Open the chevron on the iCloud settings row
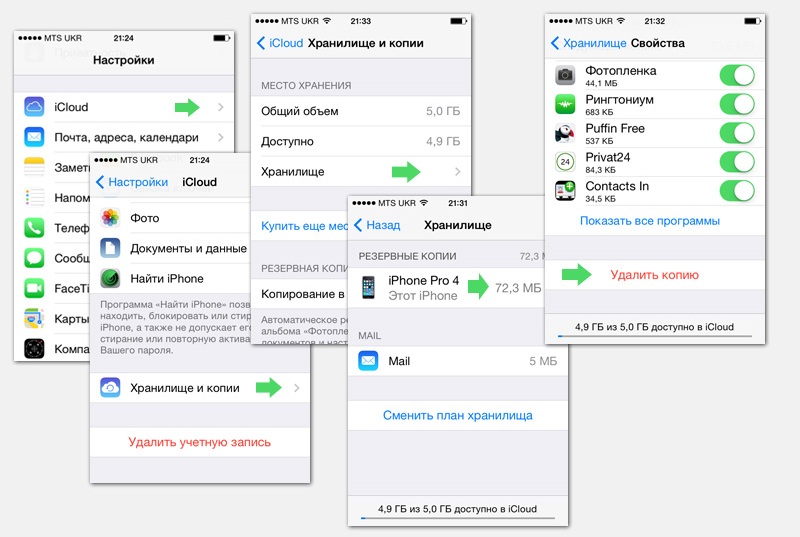The width and height of the screenshot is (800, 537). (x=220, y=107)
